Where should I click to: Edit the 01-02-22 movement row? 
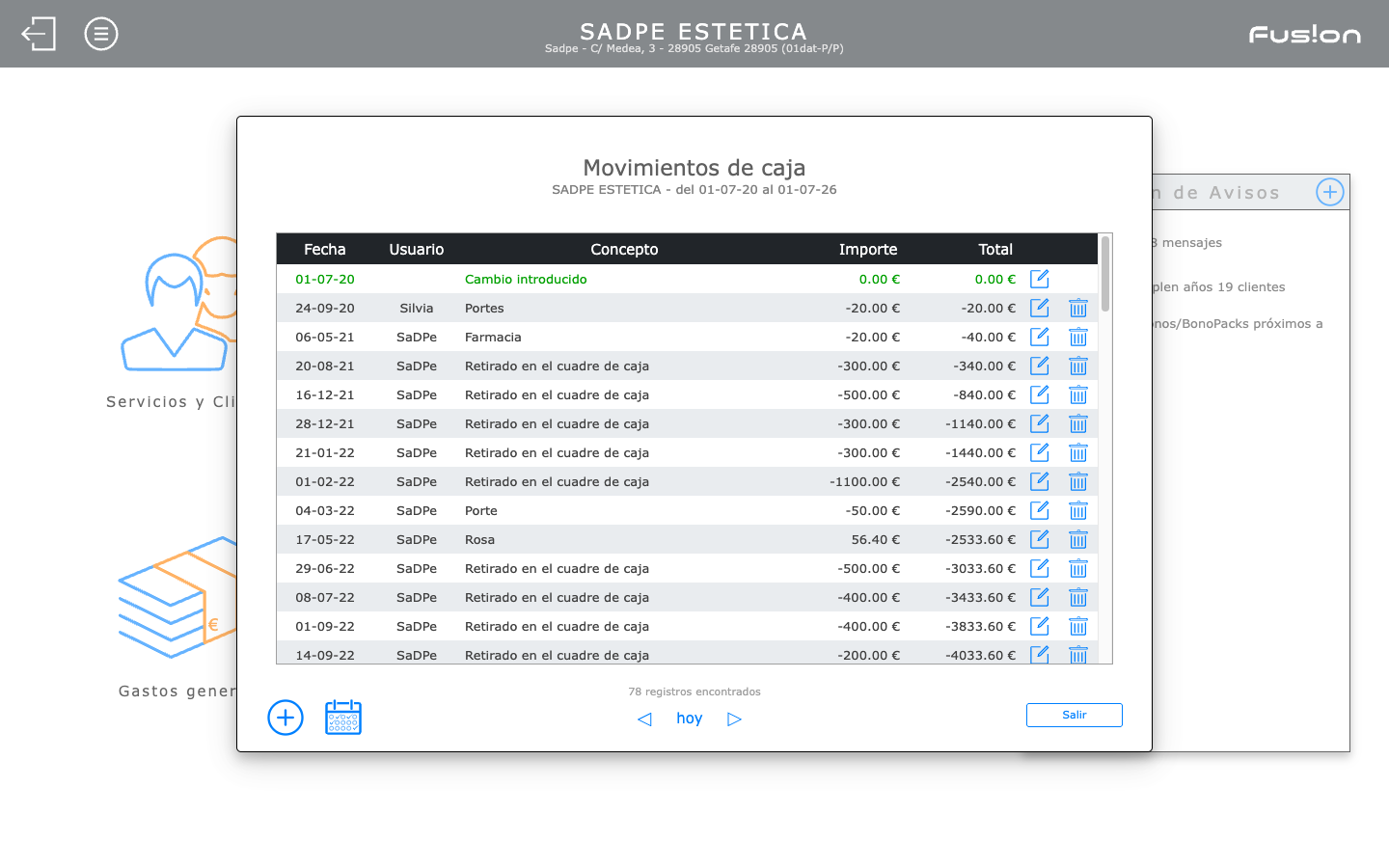[x=1039, y=481]
